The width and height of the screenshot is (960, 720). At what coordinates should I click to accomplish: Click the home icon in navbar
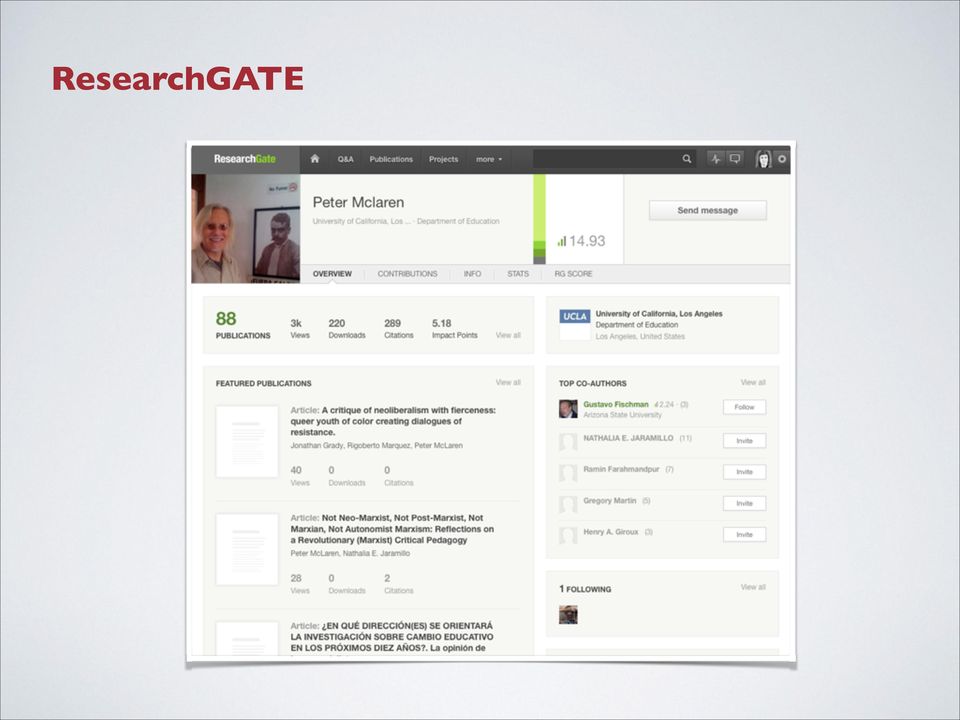click(x=315, y=159)
